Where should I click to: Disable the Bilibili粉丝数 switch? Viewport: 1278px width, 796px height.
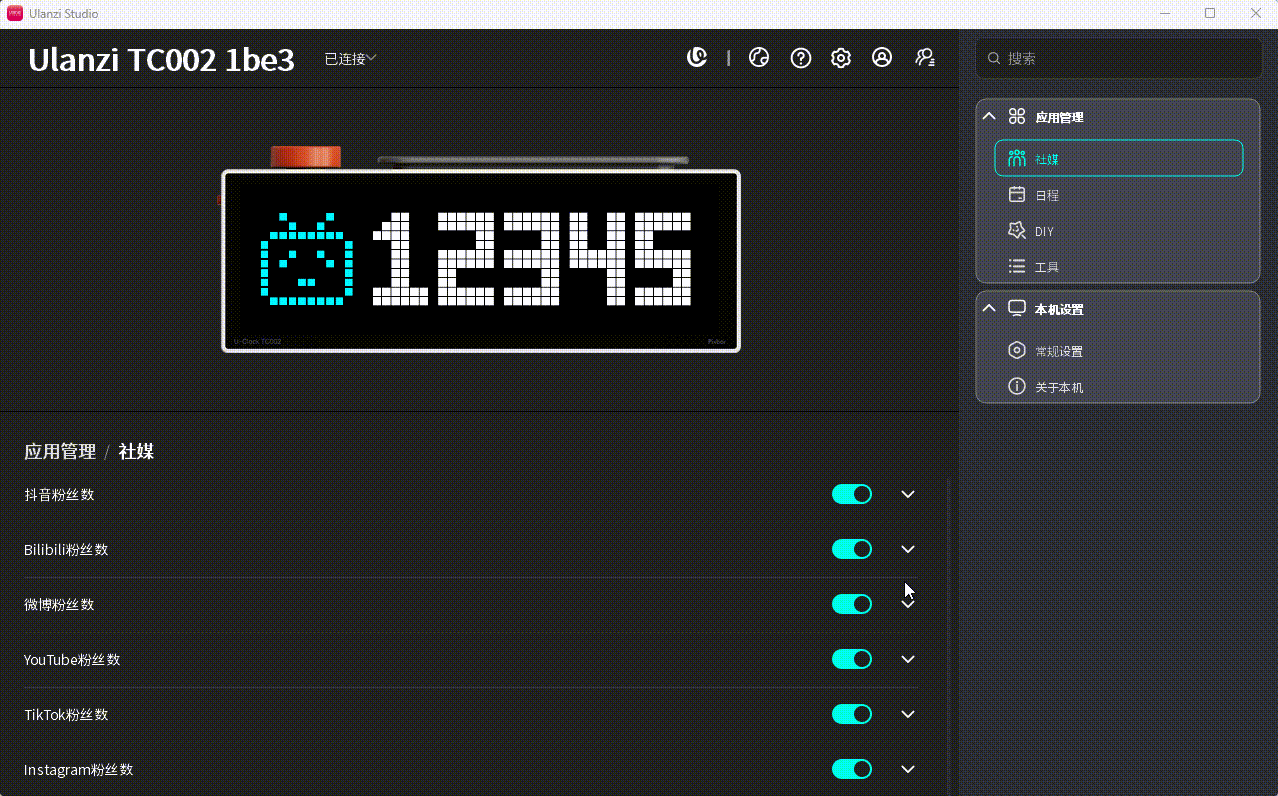(x=852, y=549)
